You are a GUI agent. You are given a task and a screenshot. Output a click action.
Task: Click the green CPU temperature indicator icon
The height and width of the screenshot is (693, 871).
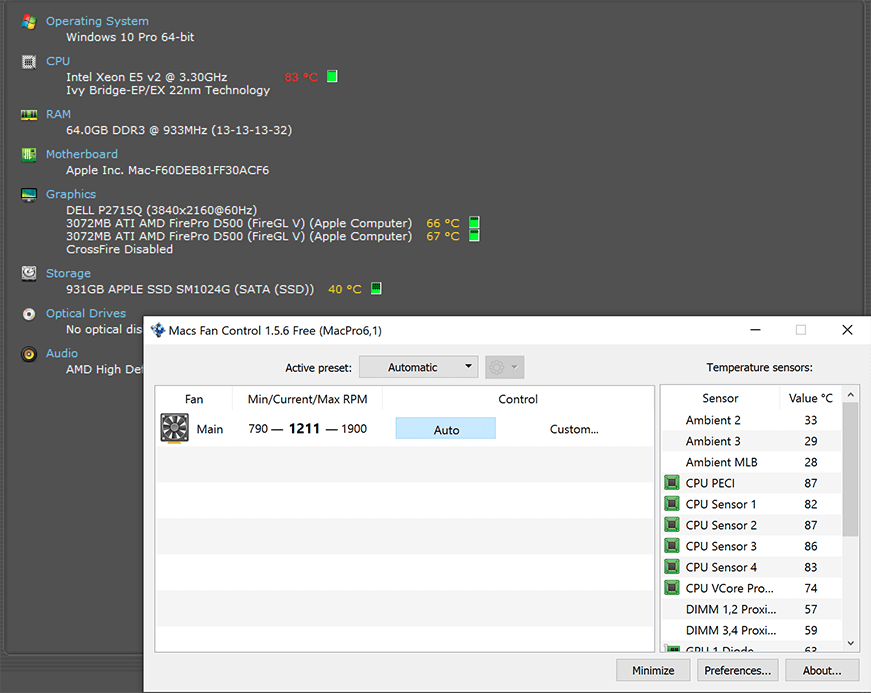332,76
